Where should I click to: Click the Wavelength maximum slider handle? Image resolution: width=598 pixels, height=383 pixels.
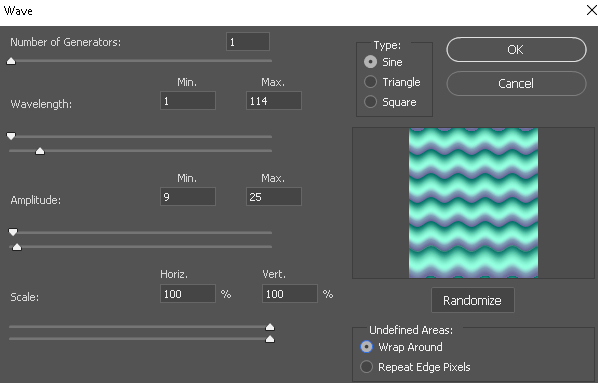pyautogui.click(x=40, y=151)
